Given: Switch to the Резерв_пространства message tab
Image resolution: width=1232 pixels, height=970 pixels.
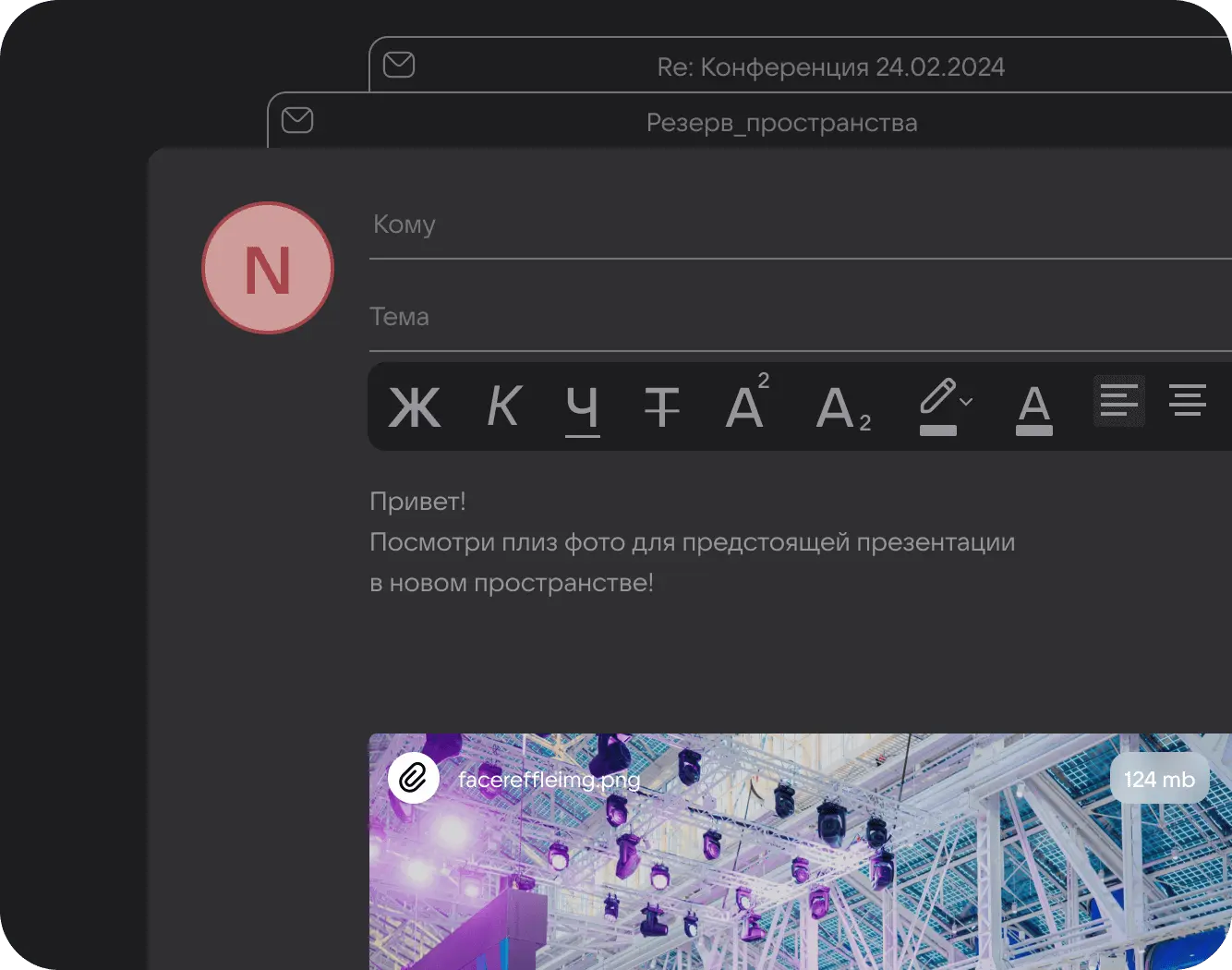Looking at the screenshot, I should click(x=781, y=122).
